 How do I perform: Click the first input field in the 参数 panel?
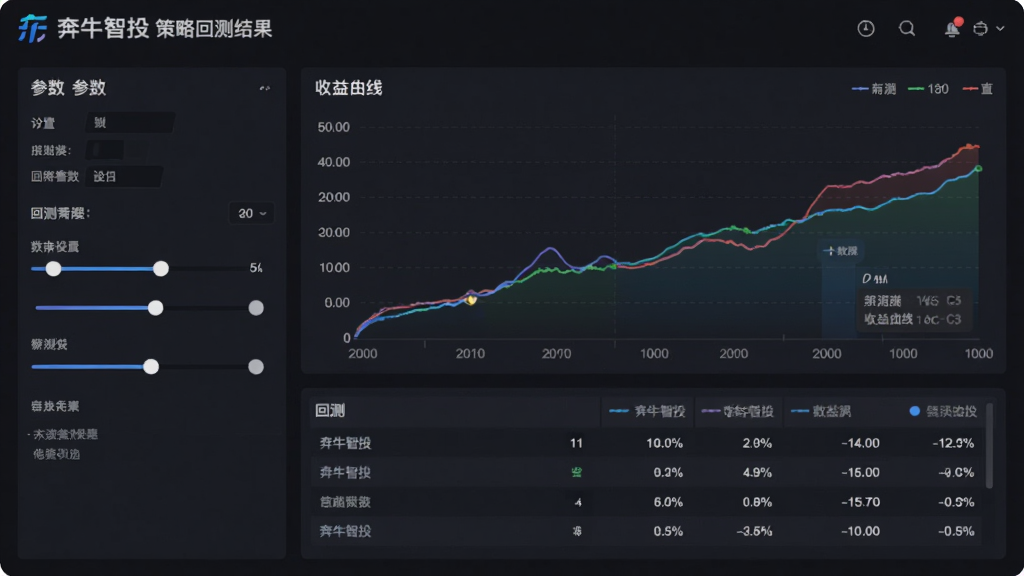(129, 123)
